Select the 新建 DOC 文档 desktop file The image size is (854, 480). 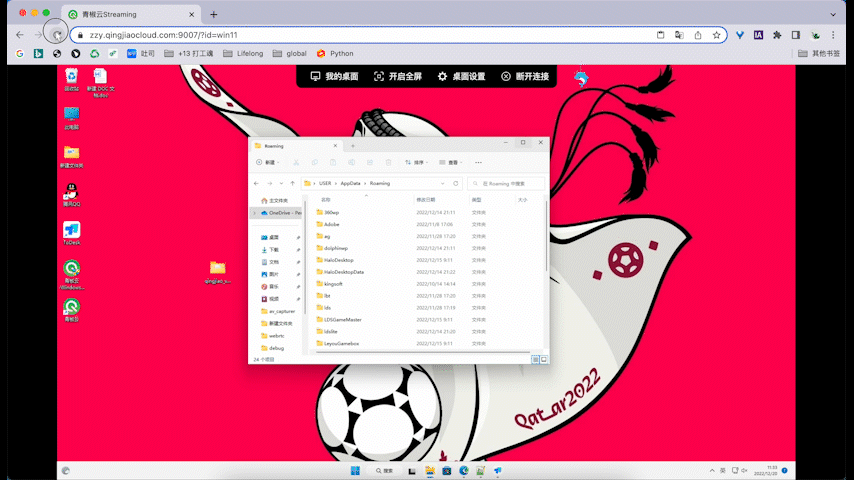tap(100, 83)
